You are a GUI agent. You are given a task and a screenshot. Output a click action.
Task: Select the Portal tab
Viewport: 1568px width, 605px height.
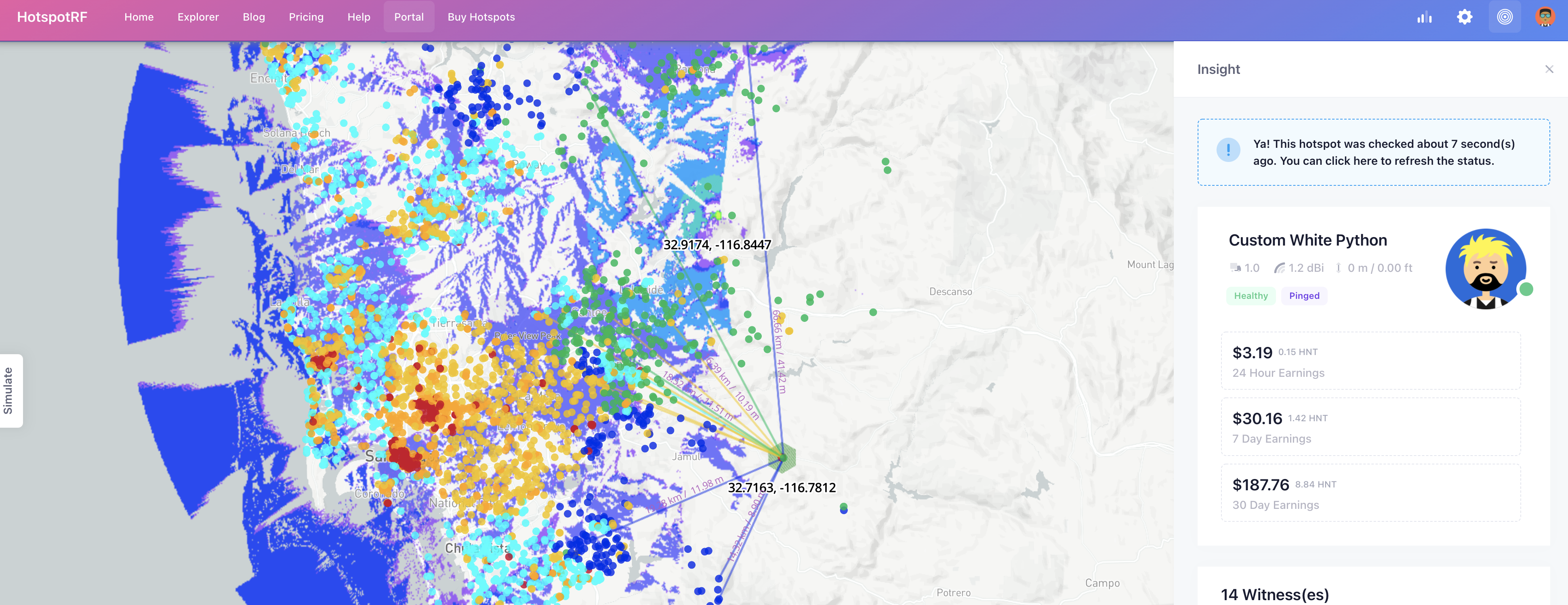(x=408, y=17)
